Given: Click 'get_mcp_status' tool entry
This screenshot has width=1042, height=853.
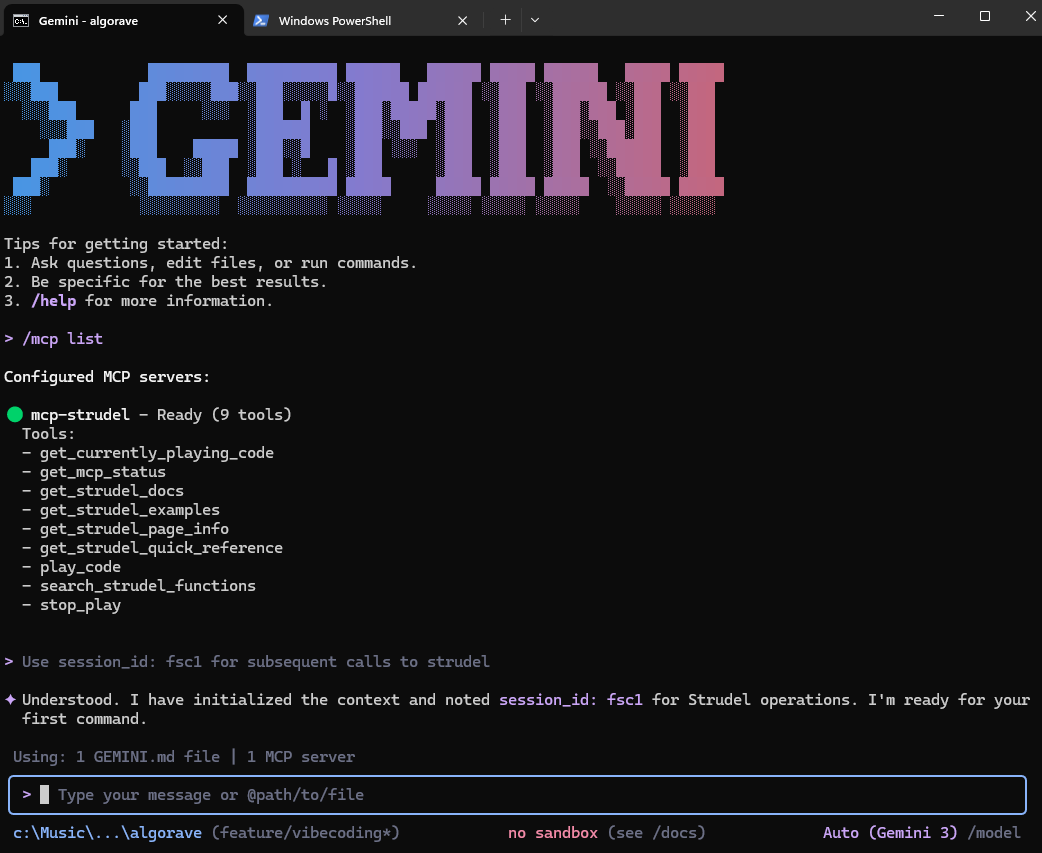Looking at the screenshot, I should point(103,472).
